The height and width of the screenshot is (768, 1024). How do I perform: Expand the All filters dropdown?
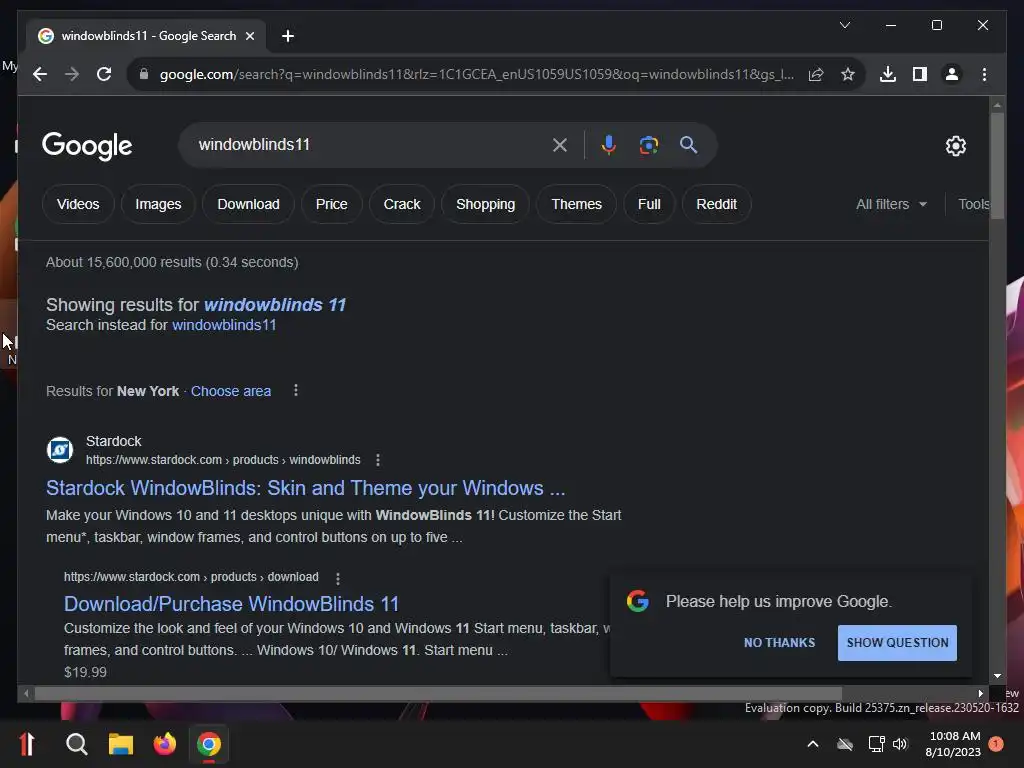[891, 204]
